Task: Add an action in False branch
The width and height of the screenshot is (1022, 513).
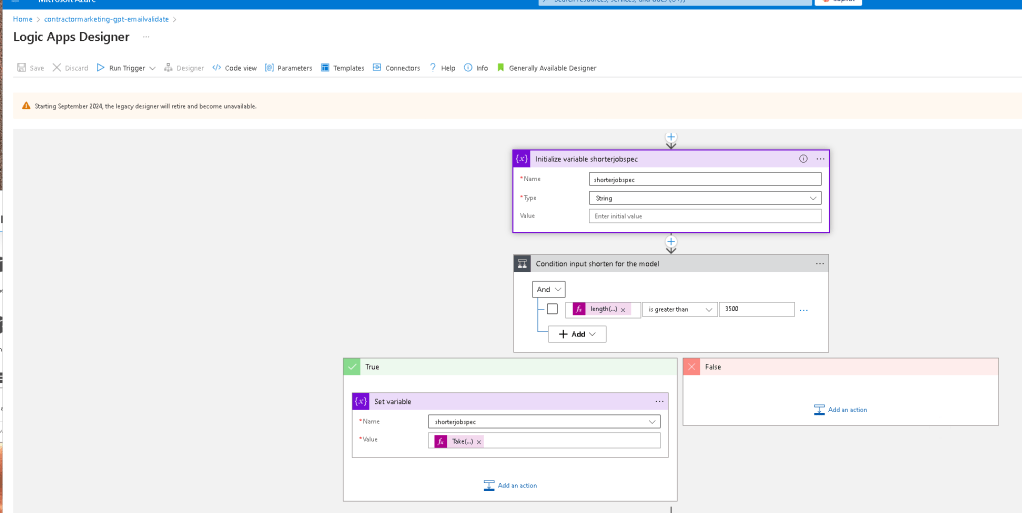Action: [x=841, y=410]
